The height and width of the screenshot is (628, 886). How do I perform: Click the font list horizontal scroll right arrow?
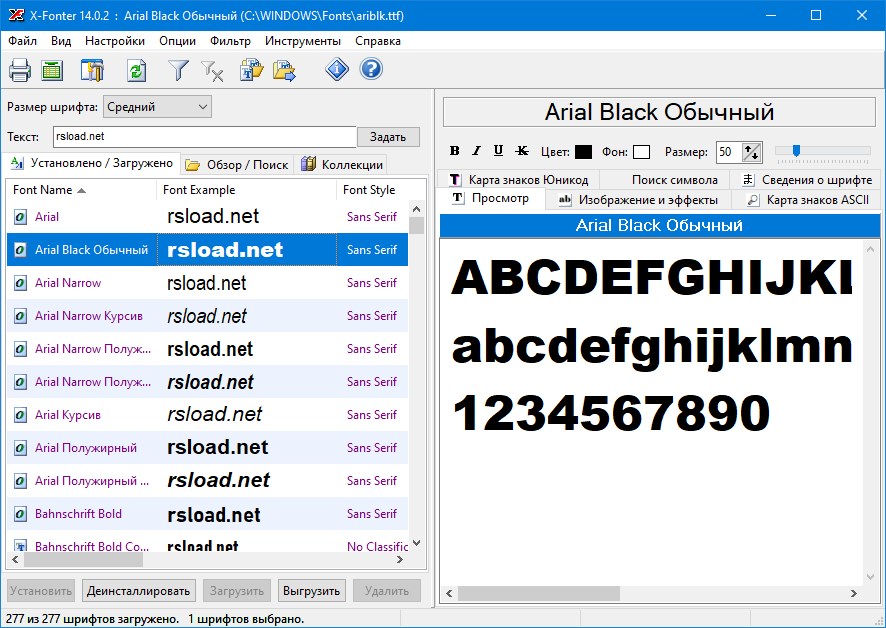[400, 560]
